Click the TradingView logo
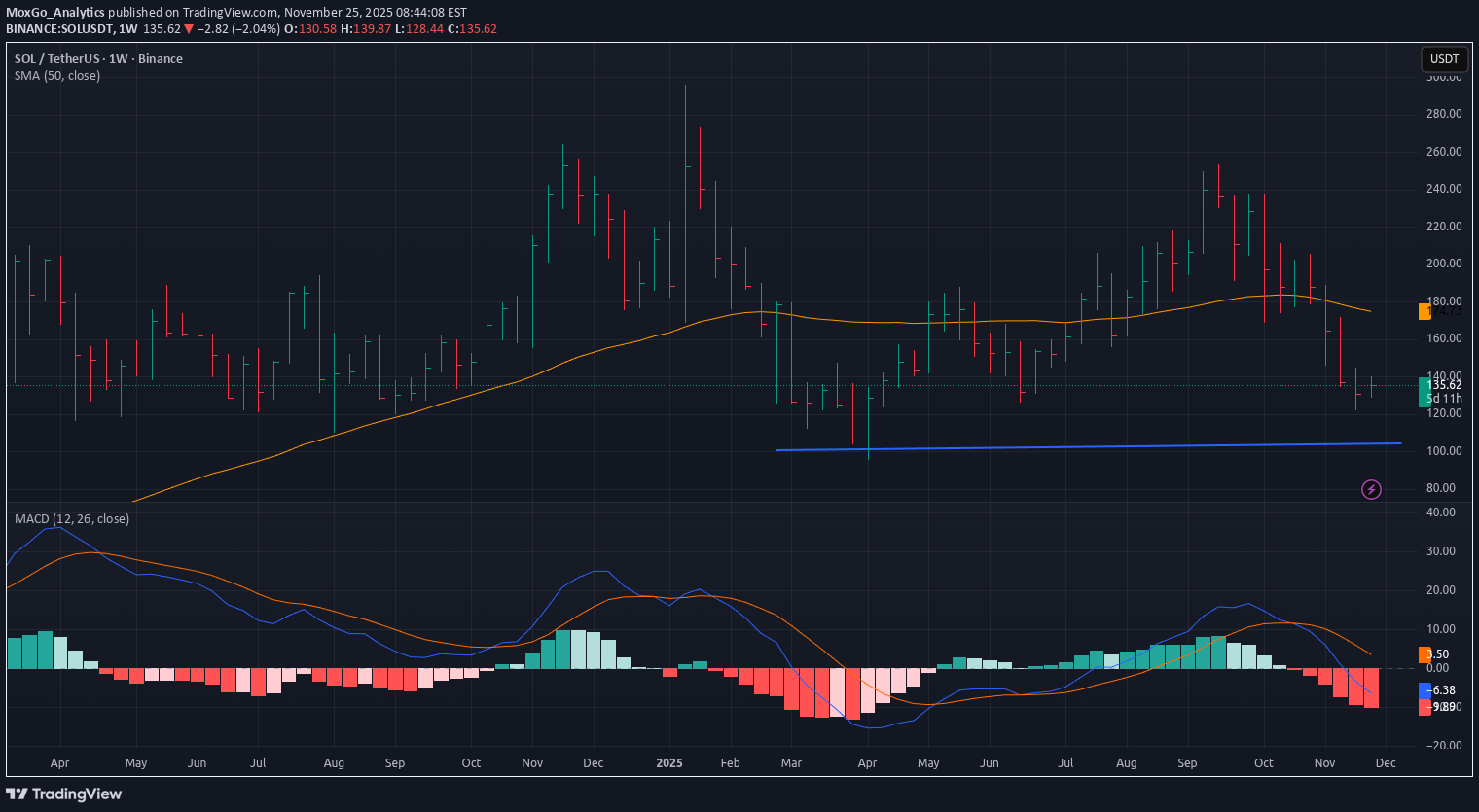The width and height of the screenshot is (1479, 812). click(x=64, y=794)
